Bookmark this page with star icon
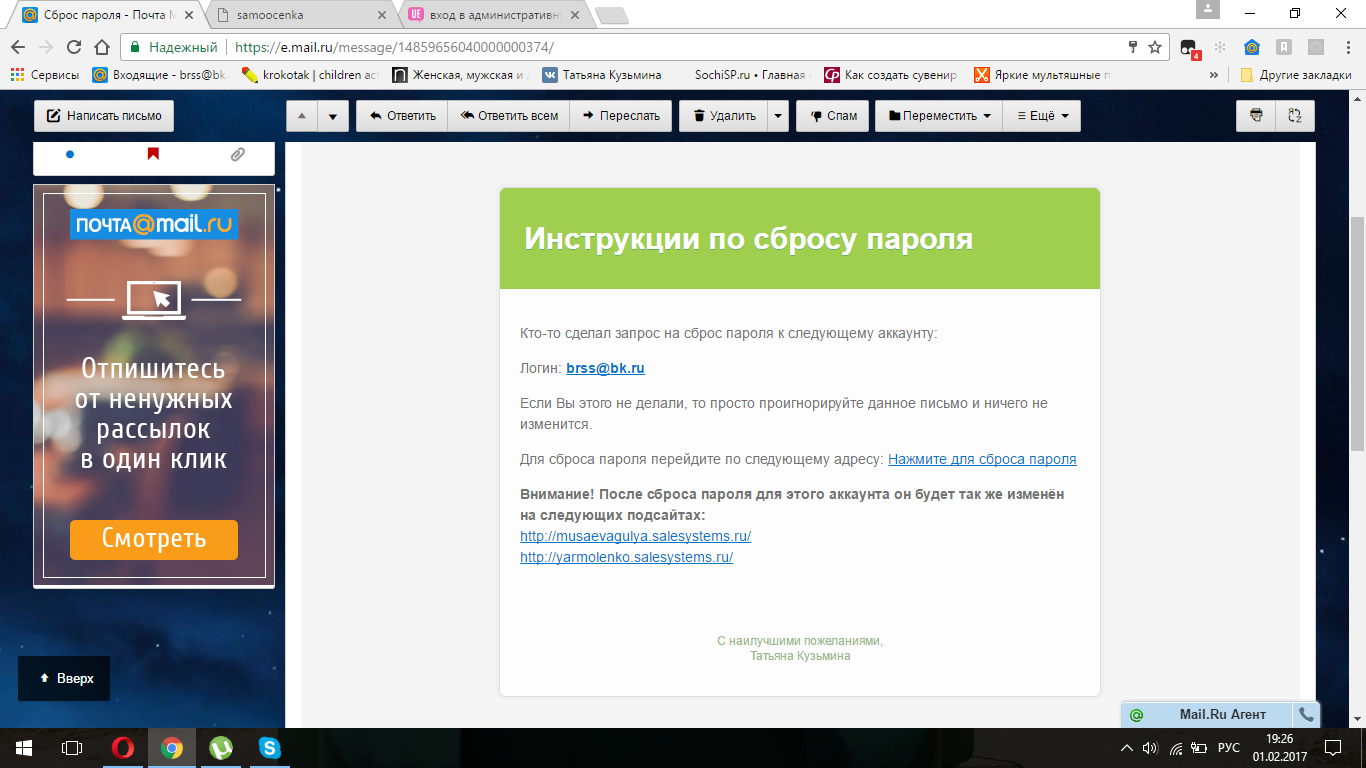The image size is (1366, 768). point(1155,47)
